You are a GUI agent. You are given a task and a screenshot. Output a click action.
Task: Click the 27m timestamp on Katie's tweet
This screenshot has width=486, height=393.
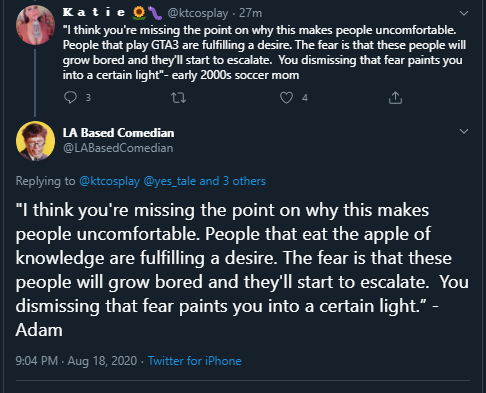pos(250,13)
